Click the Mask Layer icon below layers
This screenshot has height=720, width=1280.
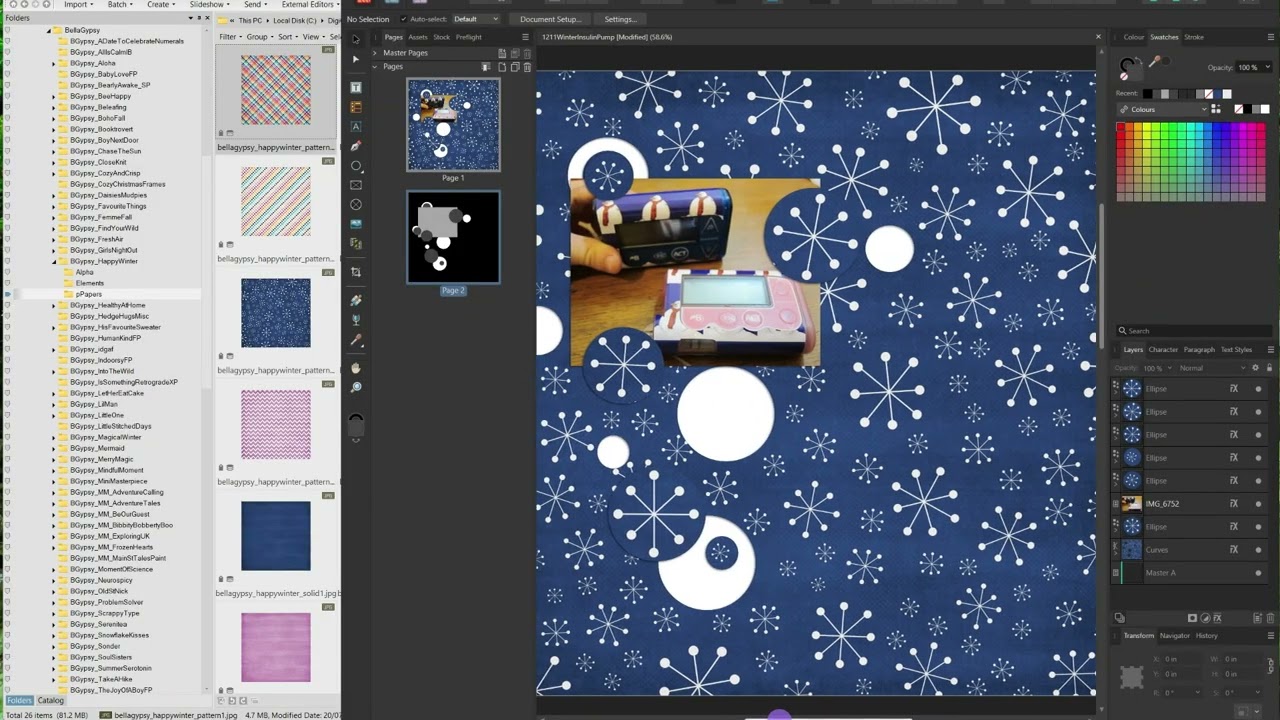(x=1192, y=618)
